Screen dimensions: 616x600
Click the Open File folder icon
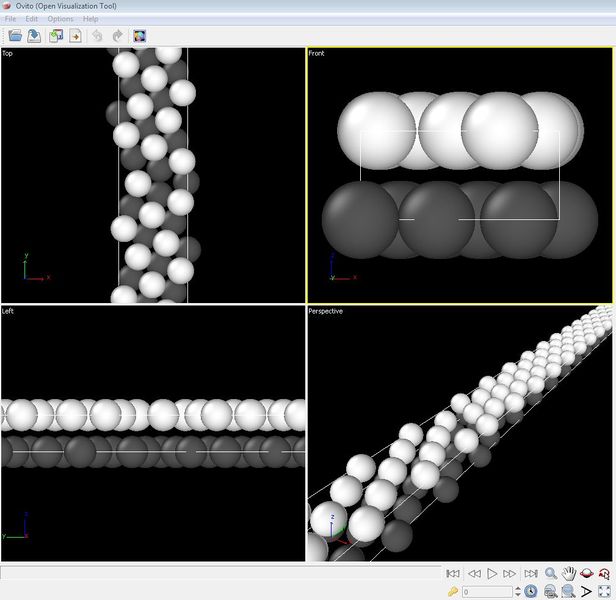(15, 36)
